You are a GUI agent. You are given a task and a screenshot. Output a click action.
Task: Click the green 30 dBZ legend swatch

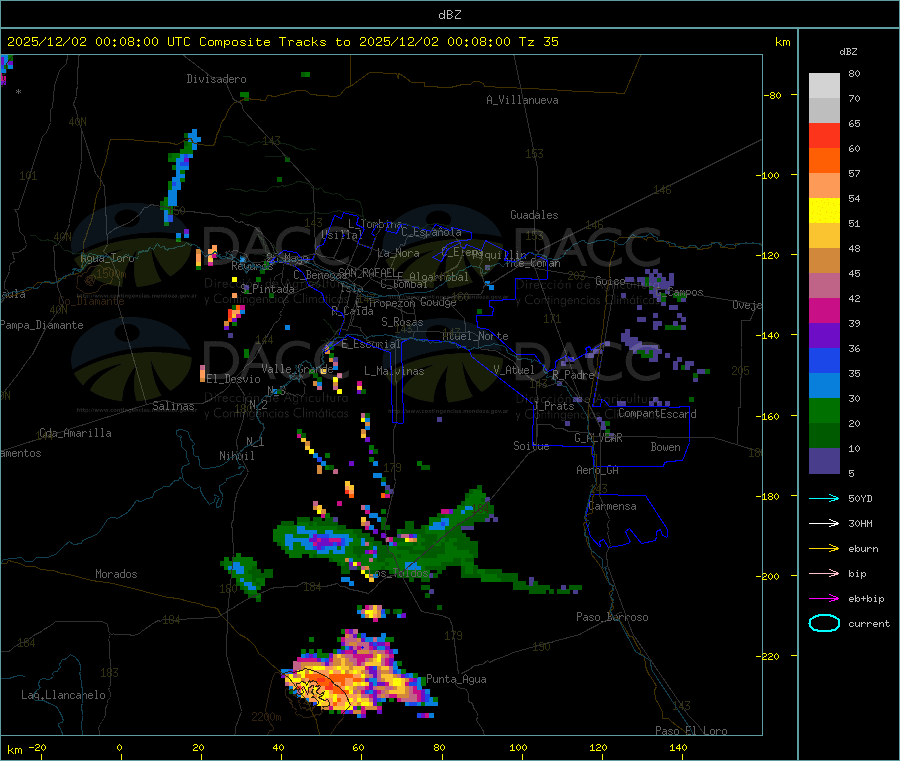click(824, 410)
